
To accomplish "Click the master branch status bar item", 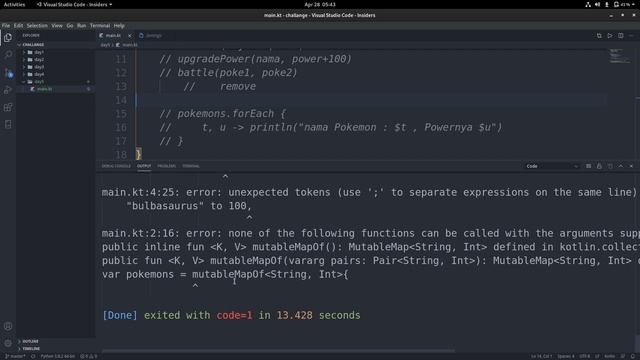I will (x=15, y=356).
